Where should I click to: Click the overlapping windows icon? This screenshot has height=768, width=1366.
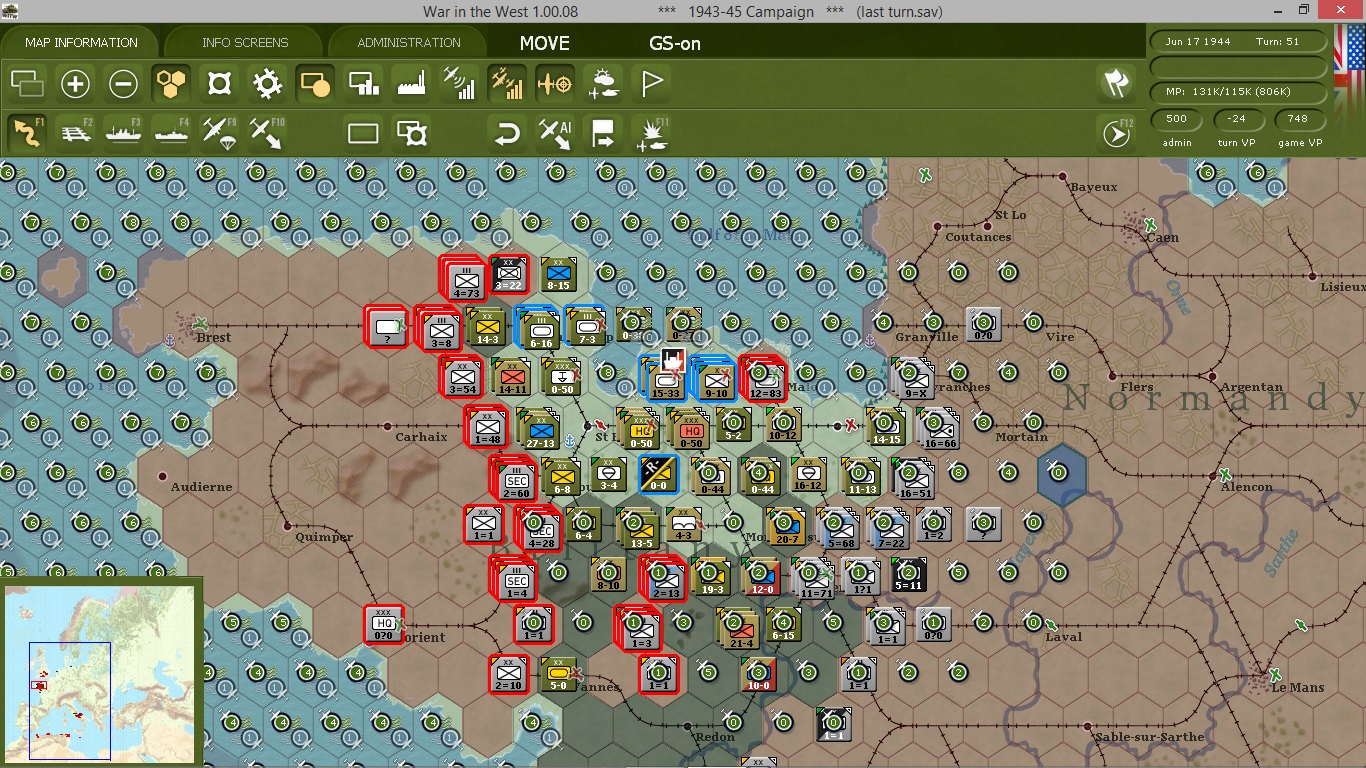tap(27, 84)
